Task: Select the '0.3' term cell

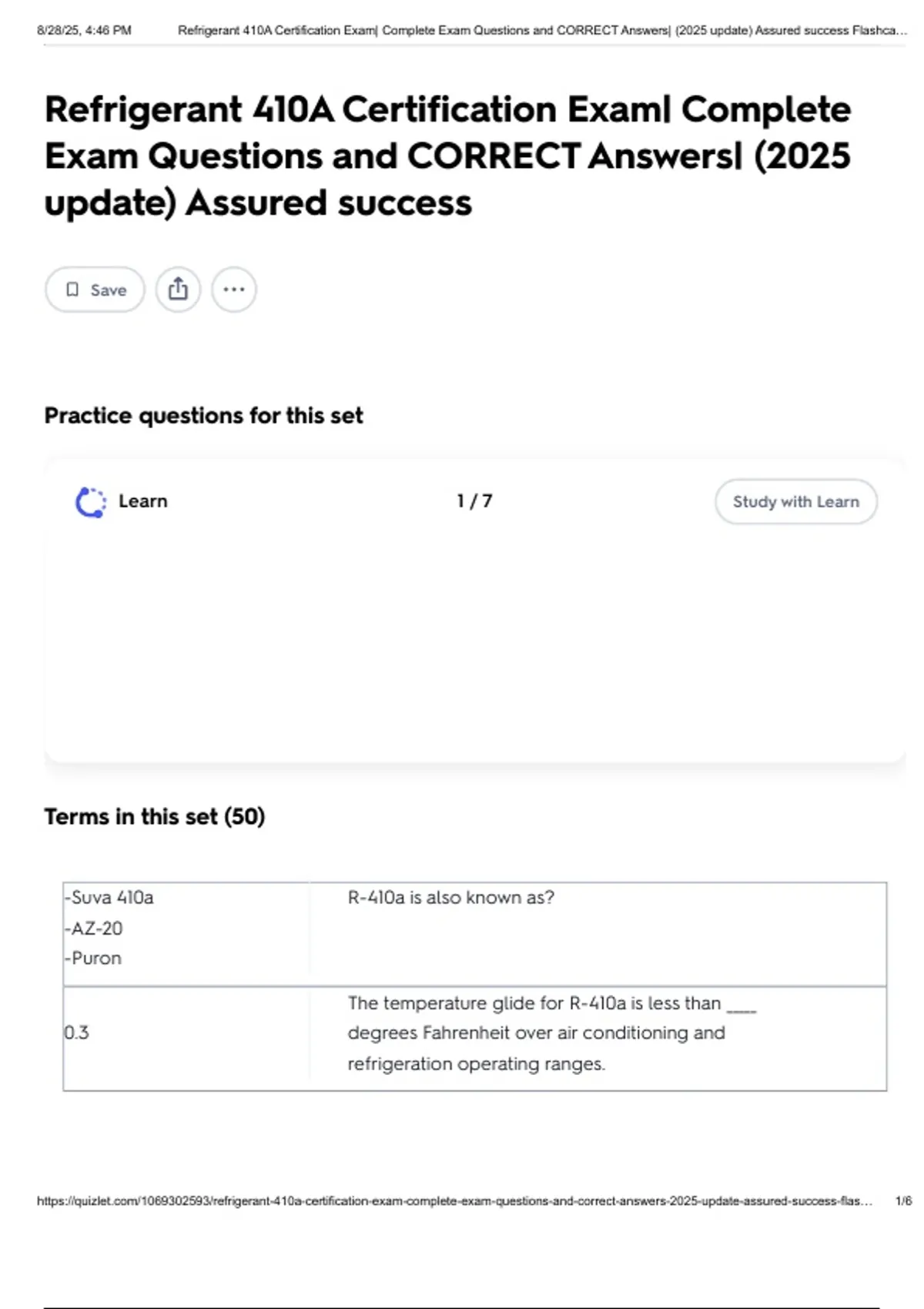Action: pyautogui.click(x=77, y=1033)
